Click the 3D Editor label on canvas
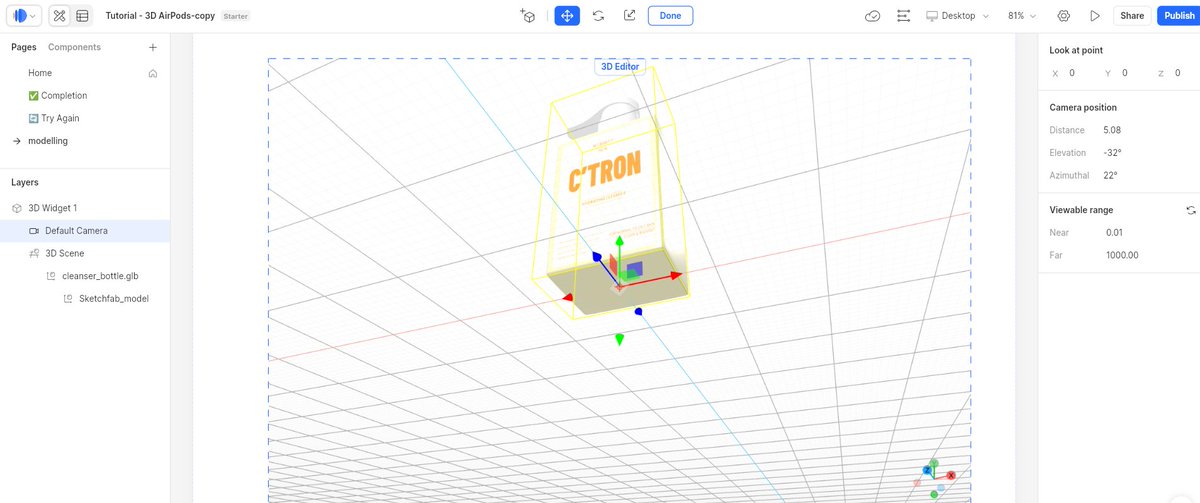The image size is (1200, 503). click(619, 66)
